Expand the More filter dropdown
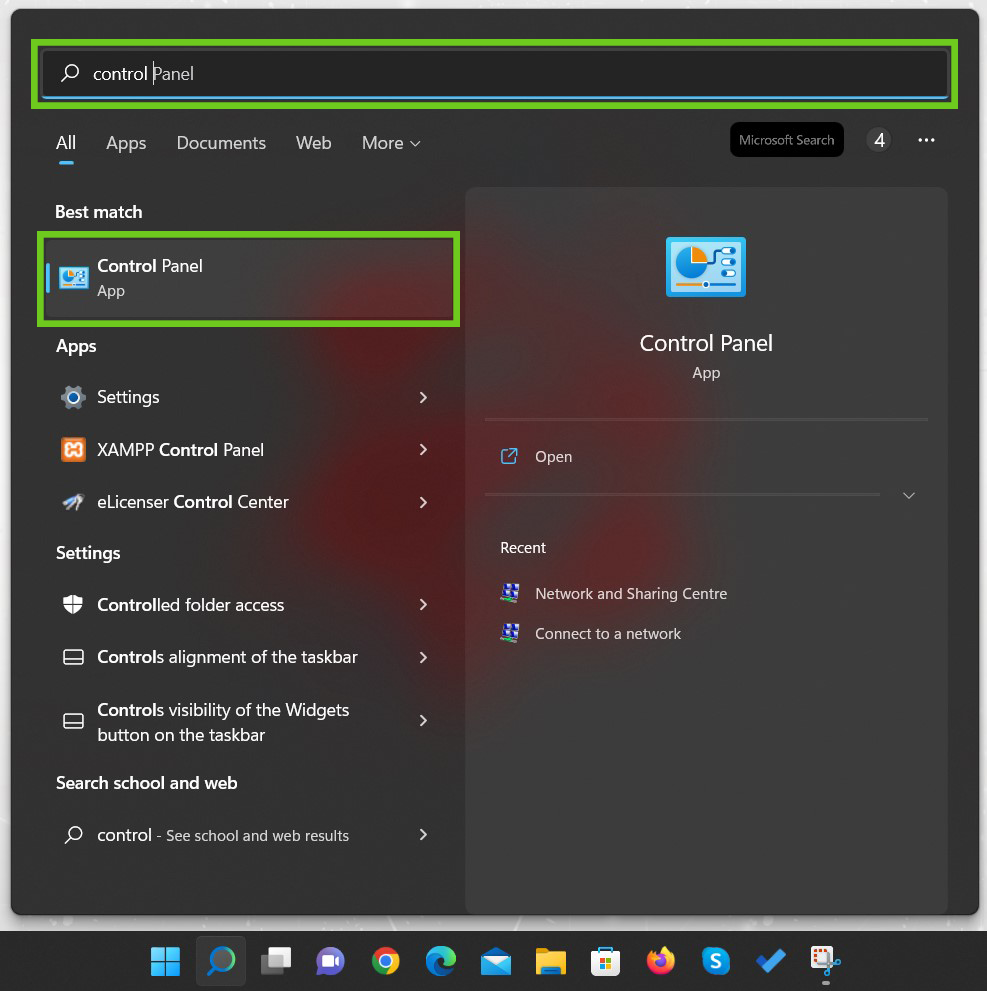Screen dimensions: 987x991 tap(391, 143)
